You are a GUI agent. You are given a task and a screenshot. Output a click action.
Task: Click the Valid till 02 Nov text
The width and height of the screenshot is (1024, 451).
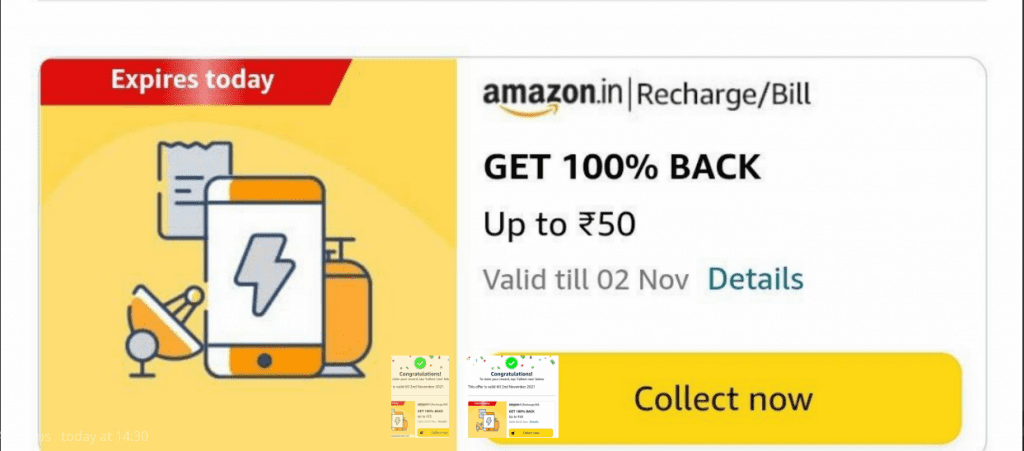586,280
